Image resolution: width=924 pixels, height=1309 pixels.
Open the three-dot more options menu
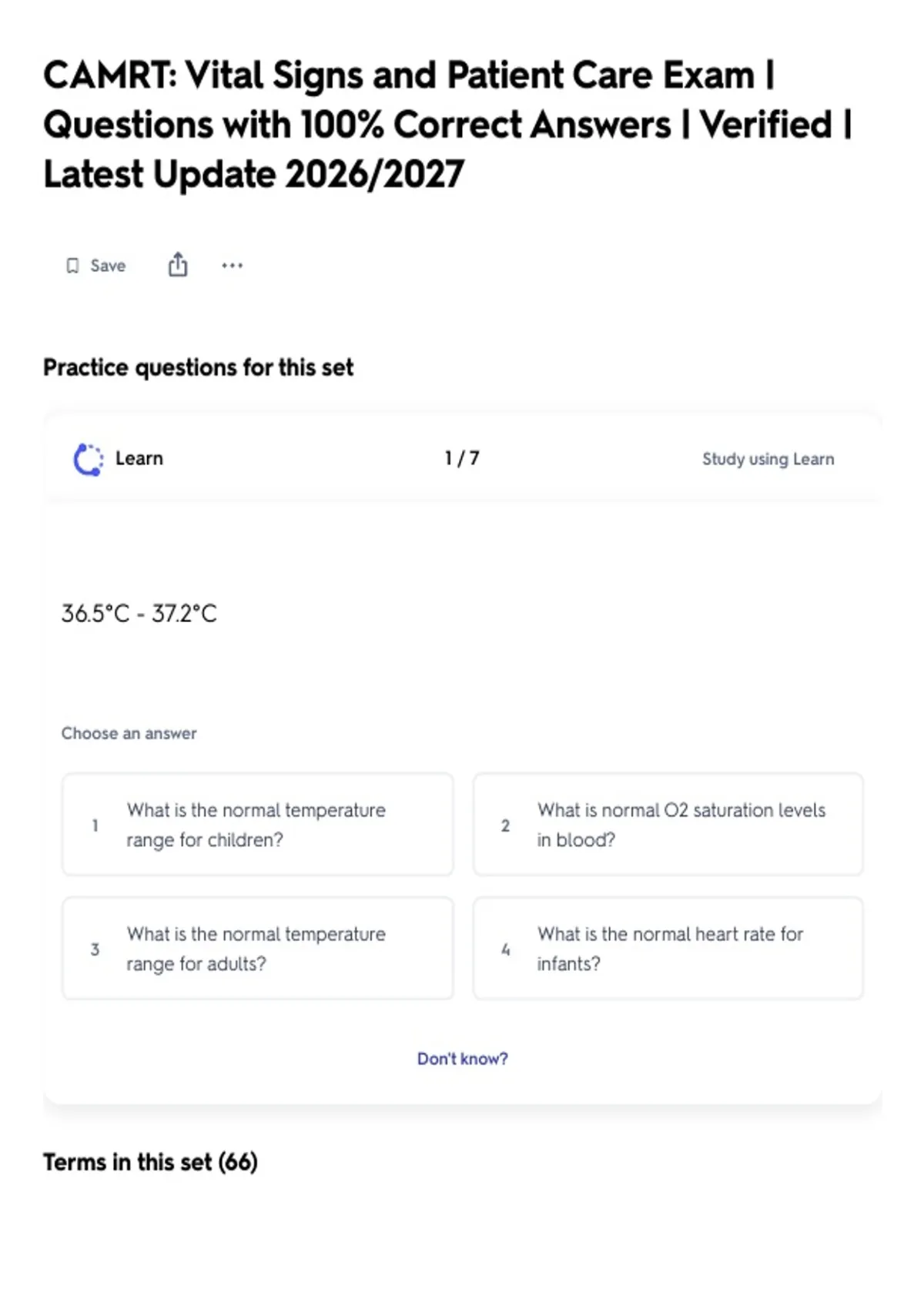pyautogui.click(x=232, y=266)
